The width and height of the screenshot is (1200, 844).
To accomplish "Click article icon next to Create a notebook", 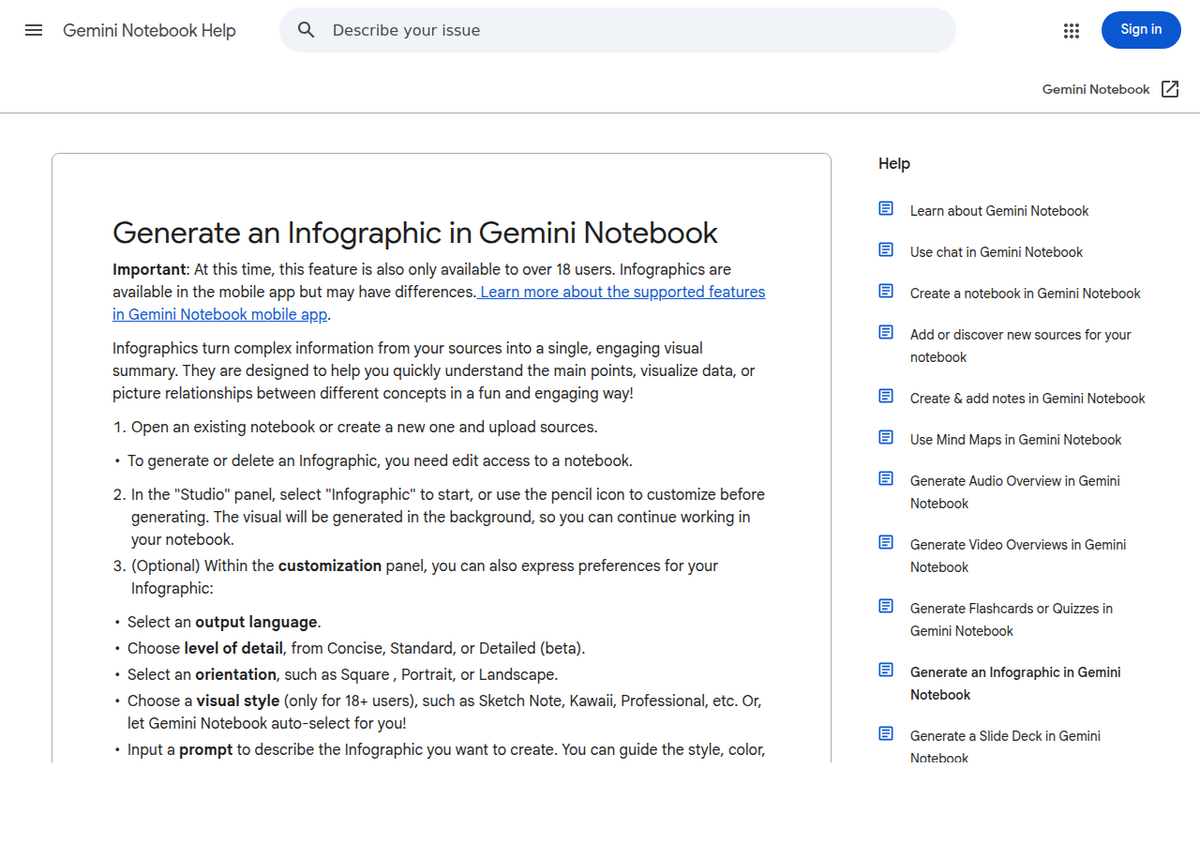I will click(886, 291).
